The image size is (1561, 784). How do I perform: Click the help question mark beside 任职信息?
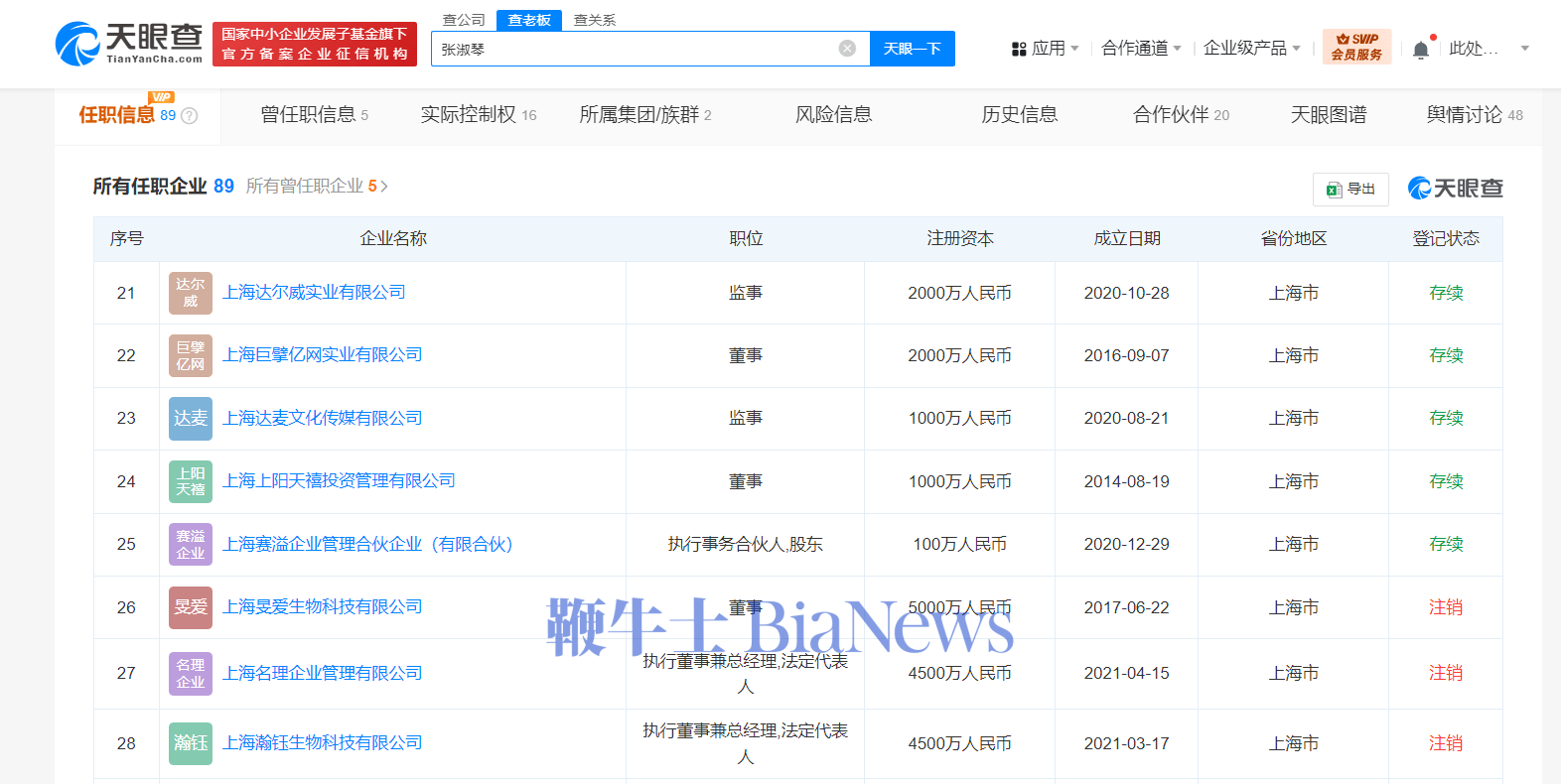(189, 115)
